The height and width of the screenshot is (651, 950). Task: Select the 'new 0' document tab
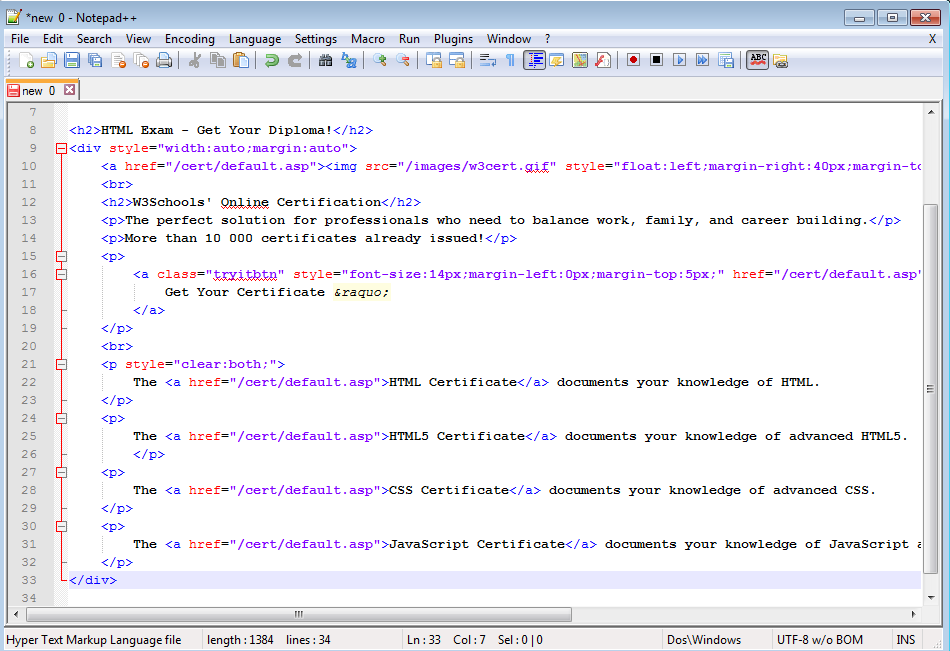38,90
